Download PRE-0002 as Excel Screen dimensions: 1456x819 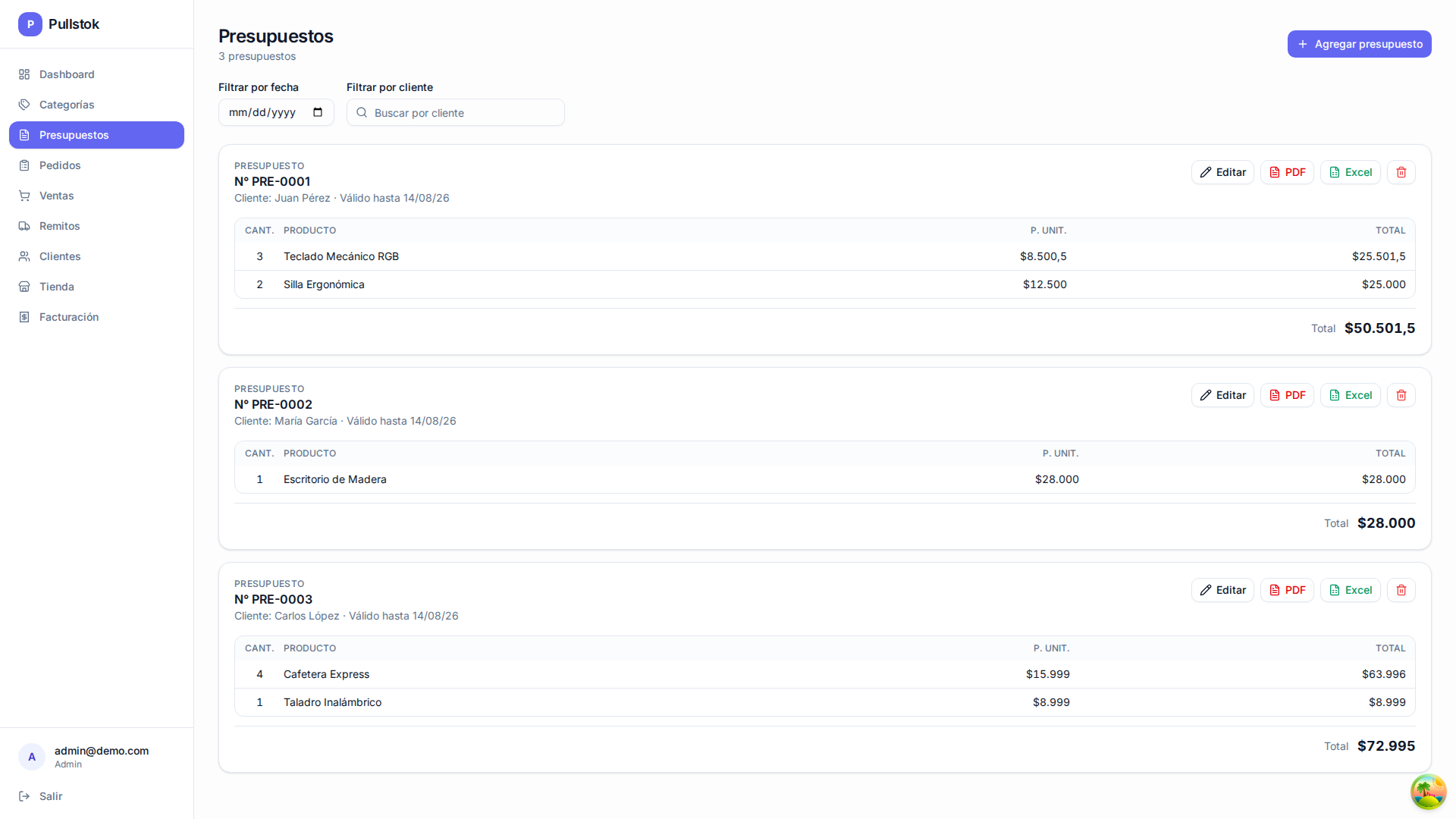(1350, 395)
